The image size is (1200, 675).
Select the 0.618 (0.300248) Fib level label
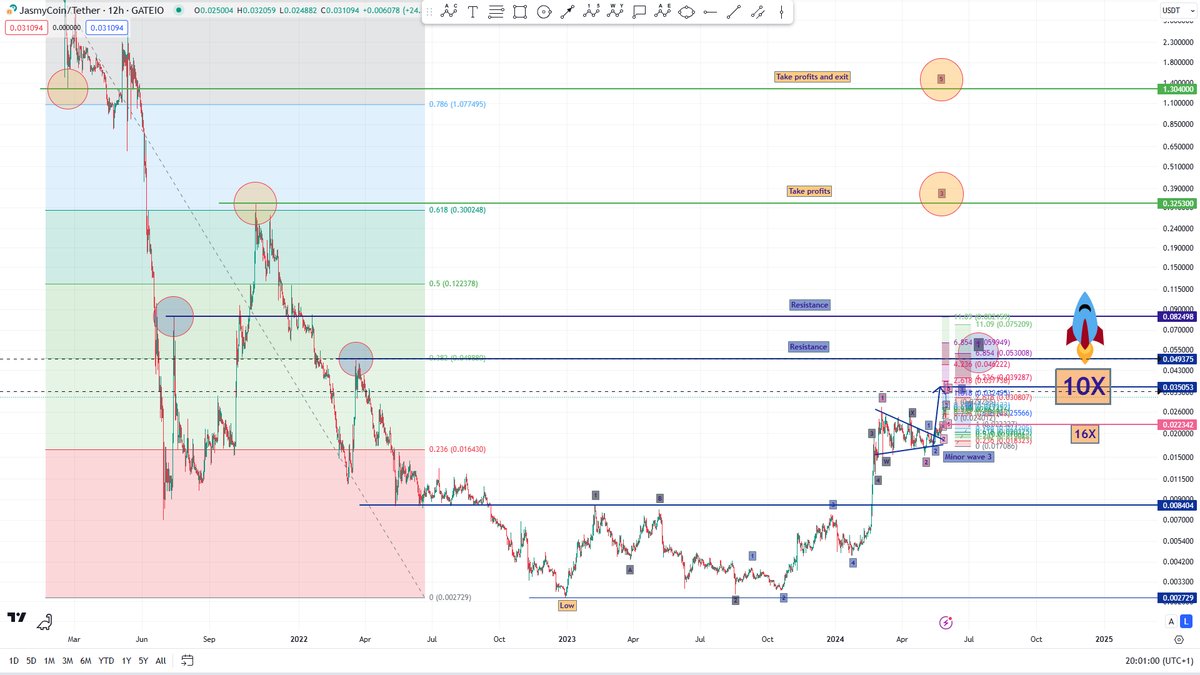457,210
